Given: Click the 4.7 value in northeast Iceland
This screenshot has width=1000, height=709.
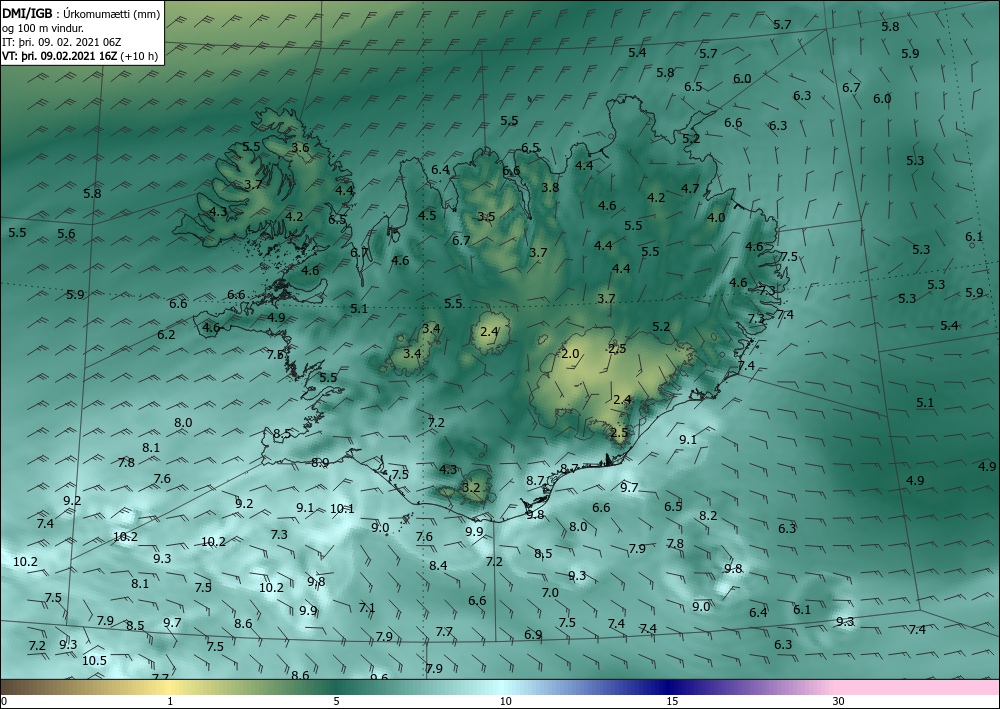Looking at the screenshot, I should coord(690,189).
